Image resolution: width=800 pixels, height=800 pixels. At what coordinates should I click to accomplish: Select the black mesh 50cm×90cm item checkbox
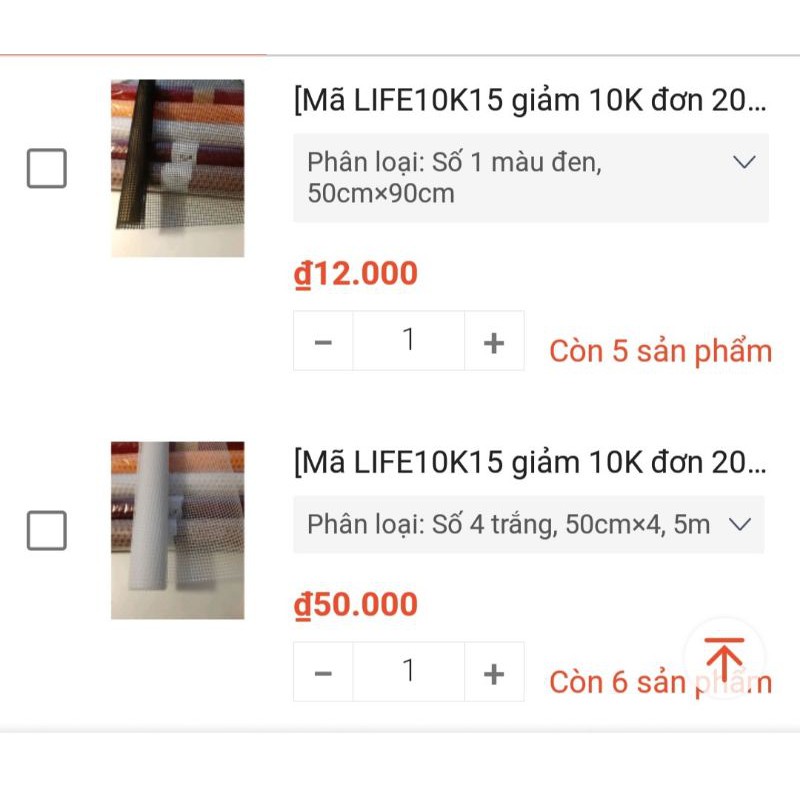point(47,168)
